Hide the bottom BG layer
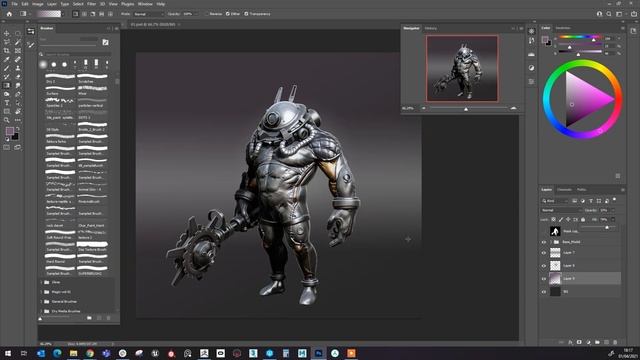 pyautogui.click(x=544, y=292)
